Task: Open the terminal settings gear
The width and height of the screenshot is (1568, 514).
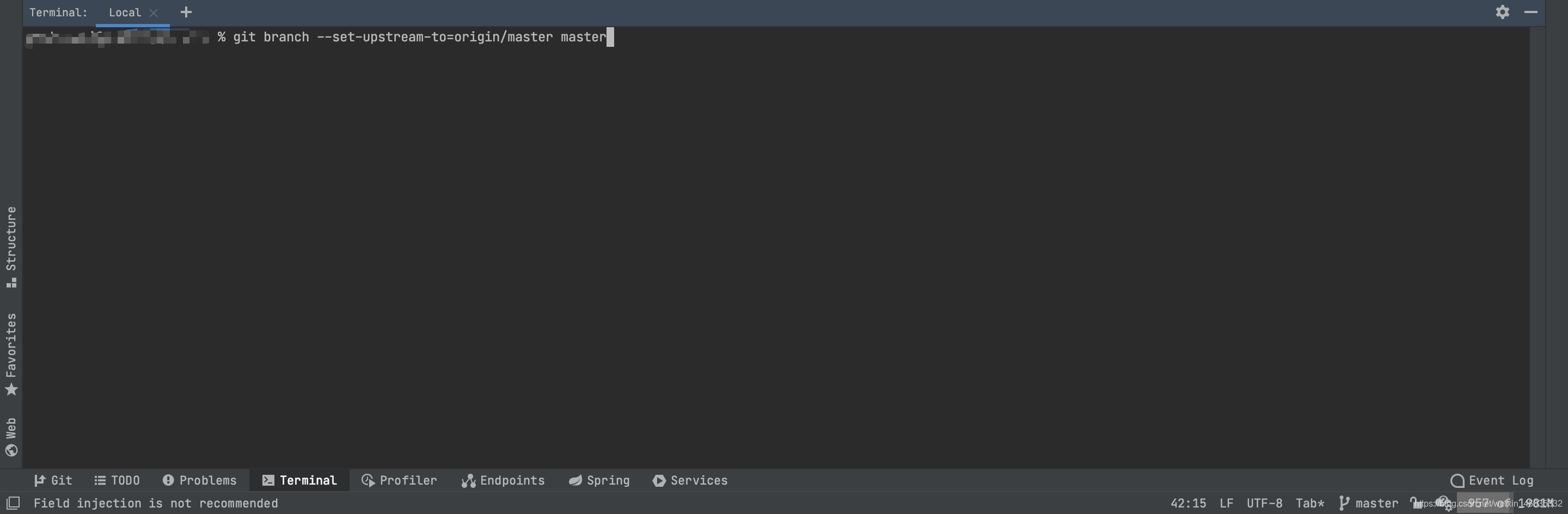Action: coord(1502,12)
